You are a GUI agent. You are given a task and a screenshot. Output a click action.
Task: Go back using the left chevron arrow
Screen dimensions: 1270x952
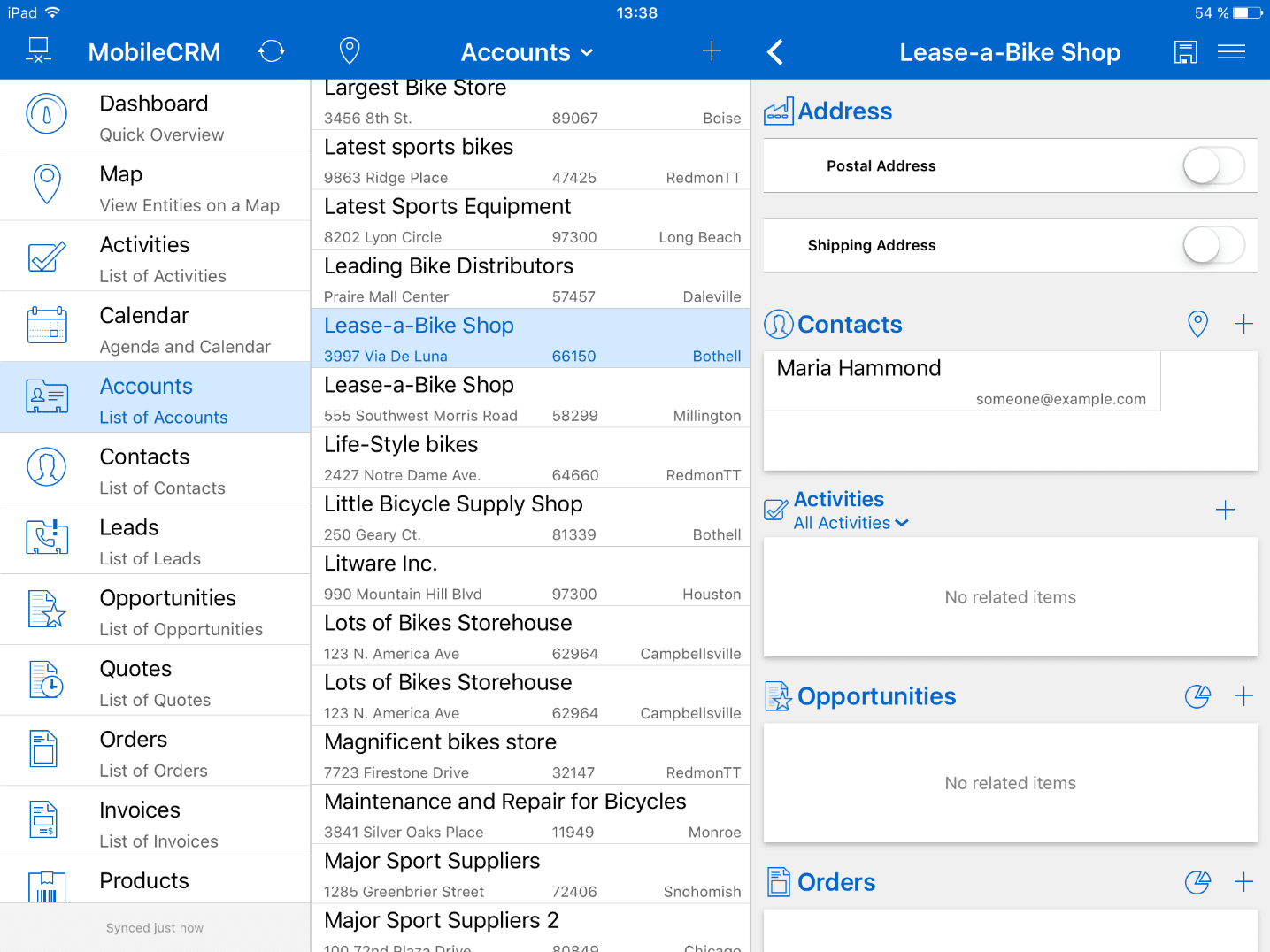point(775,52)
